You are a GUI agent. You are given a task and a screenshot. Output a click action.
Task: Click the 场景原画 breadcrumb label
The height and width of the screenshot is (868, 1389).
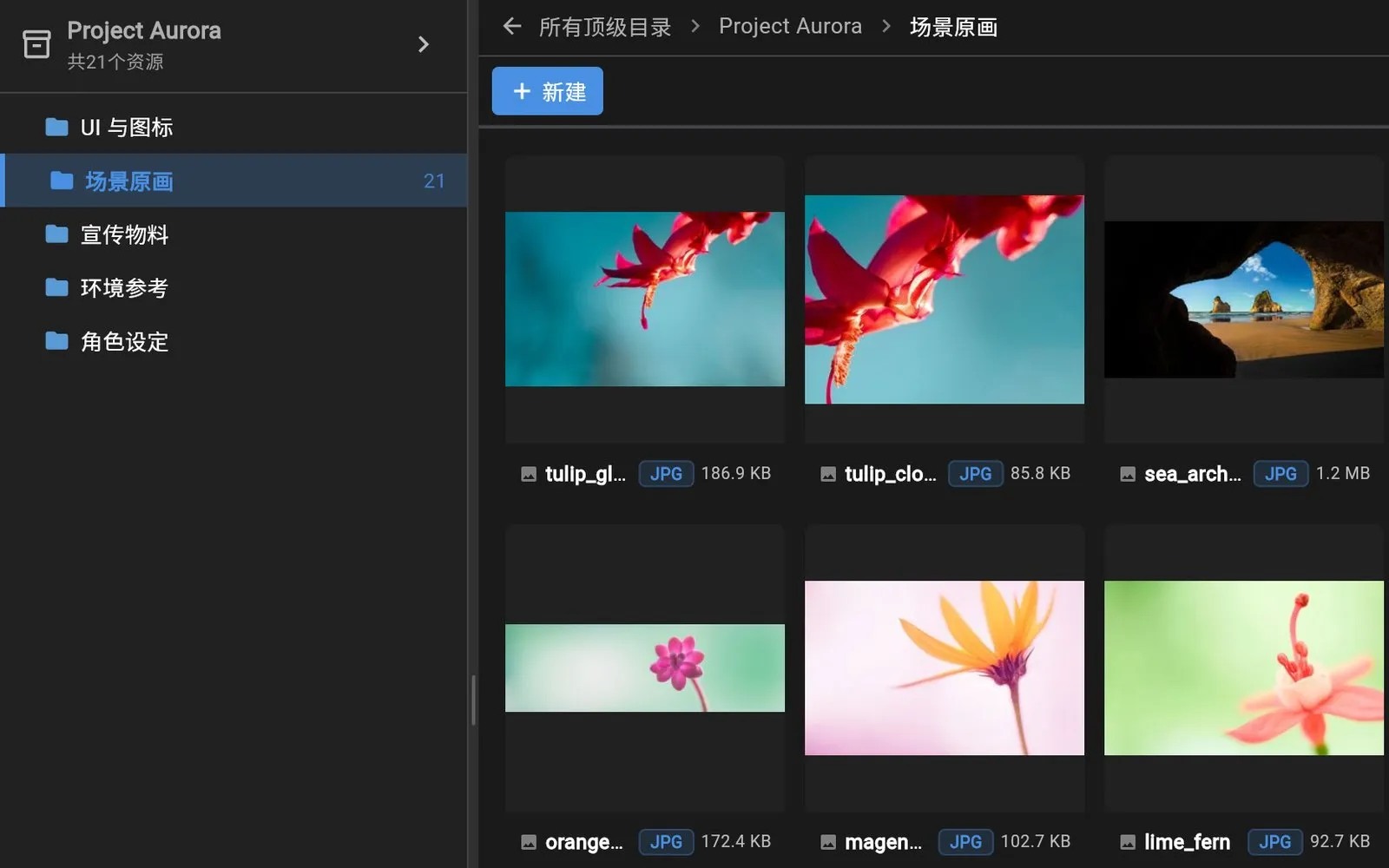tap(953, 27)
